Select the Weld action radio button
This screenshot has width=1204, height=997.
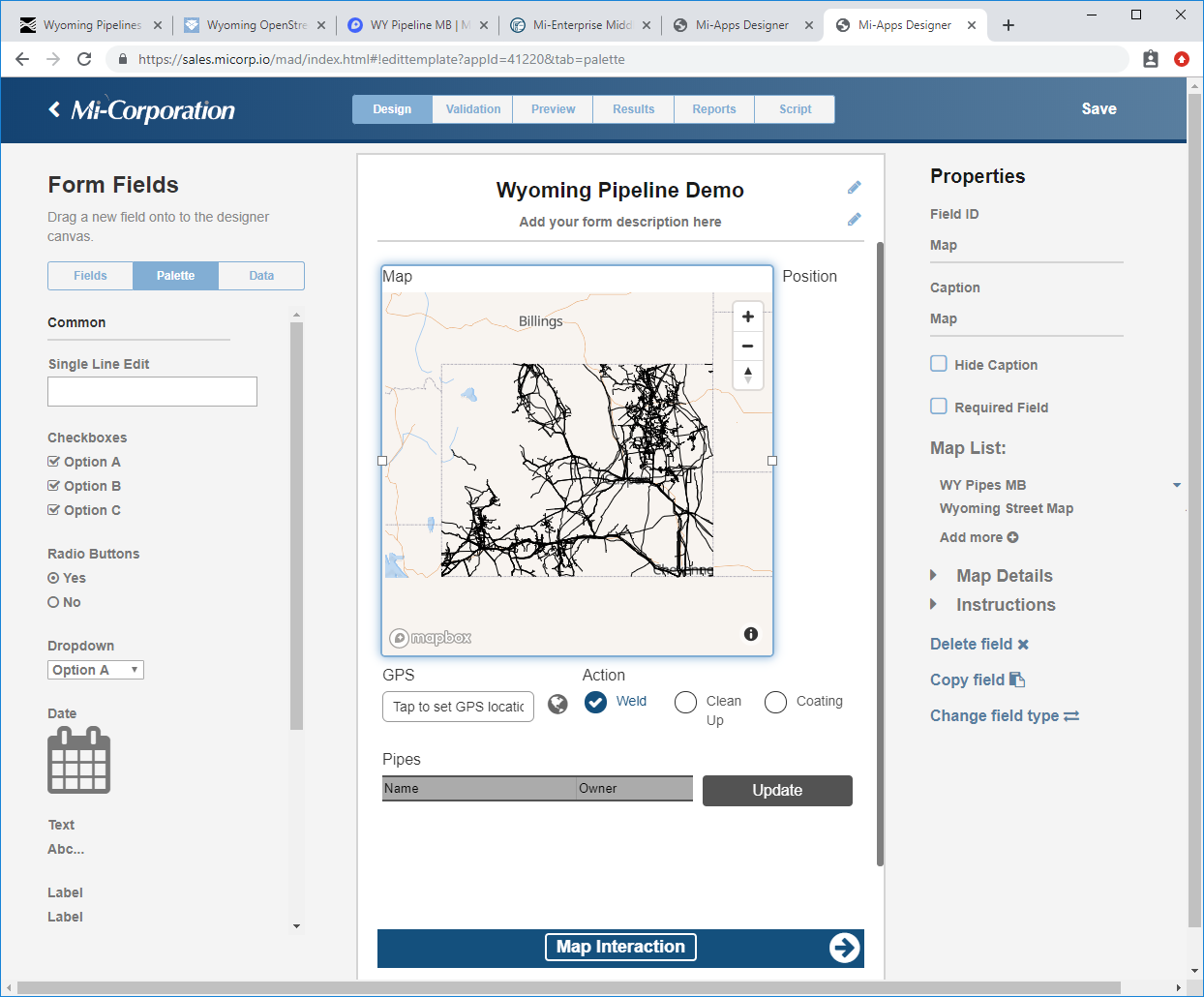(x=596, y=702)
